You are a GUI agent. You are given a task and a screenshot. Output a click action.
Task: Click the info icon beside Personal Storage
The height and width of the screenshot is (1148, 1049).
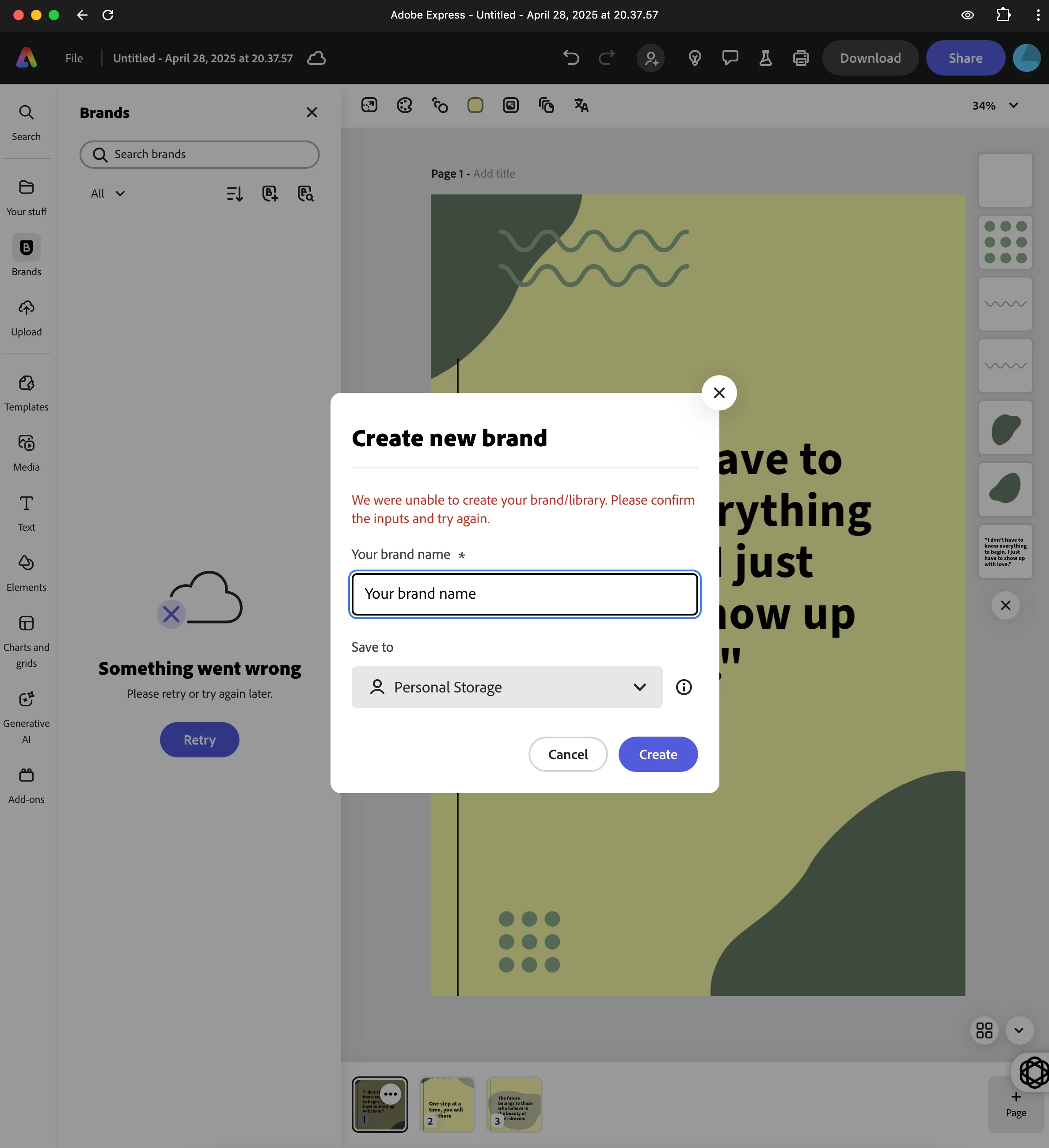click(684, 687)
